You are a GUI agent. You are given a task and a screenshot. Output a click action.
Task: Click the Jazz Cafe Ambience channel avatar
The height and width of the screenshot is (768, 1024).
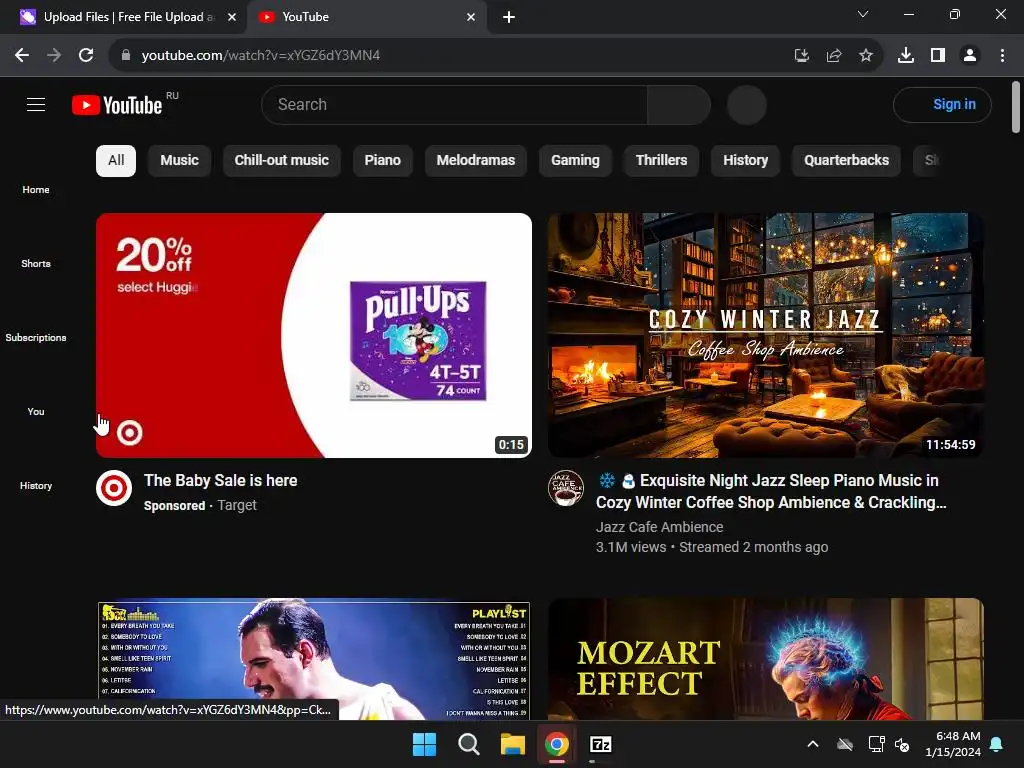(566, 488)
